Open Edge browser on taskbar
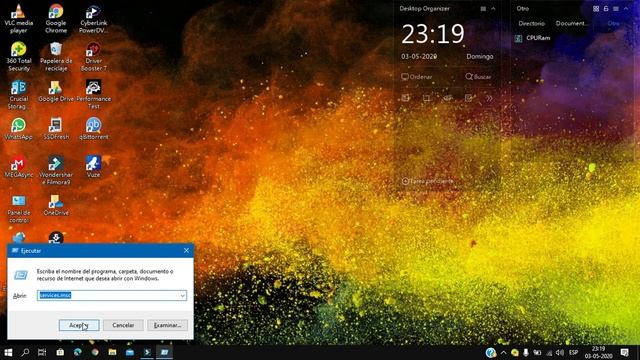 point(77,352)
